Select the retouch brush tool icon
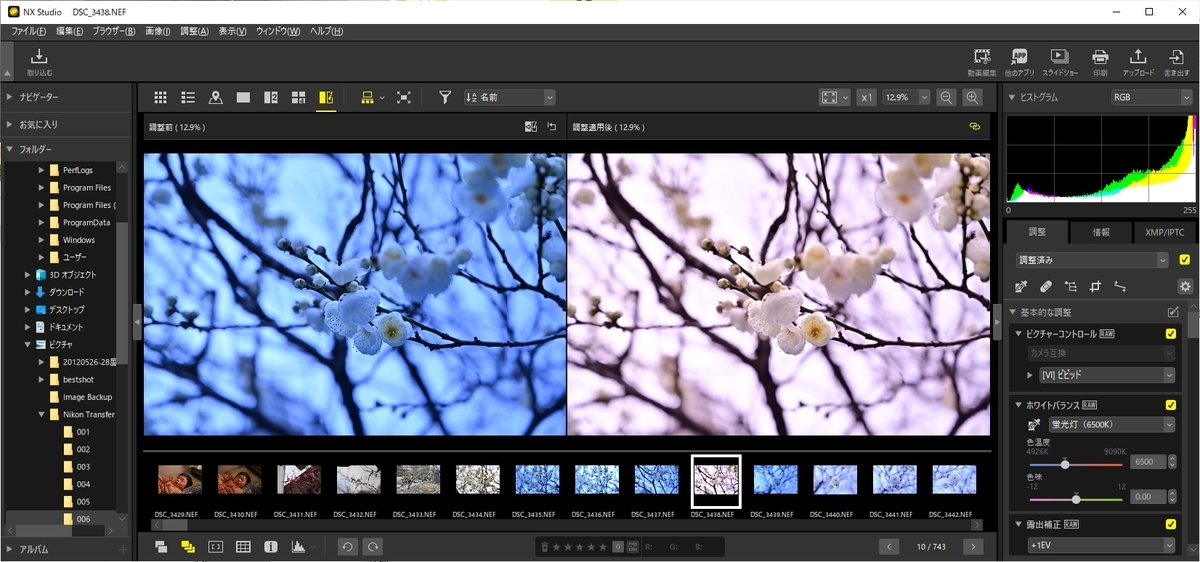Viewport: 1200px width, 562px height. pos(1045,287)
